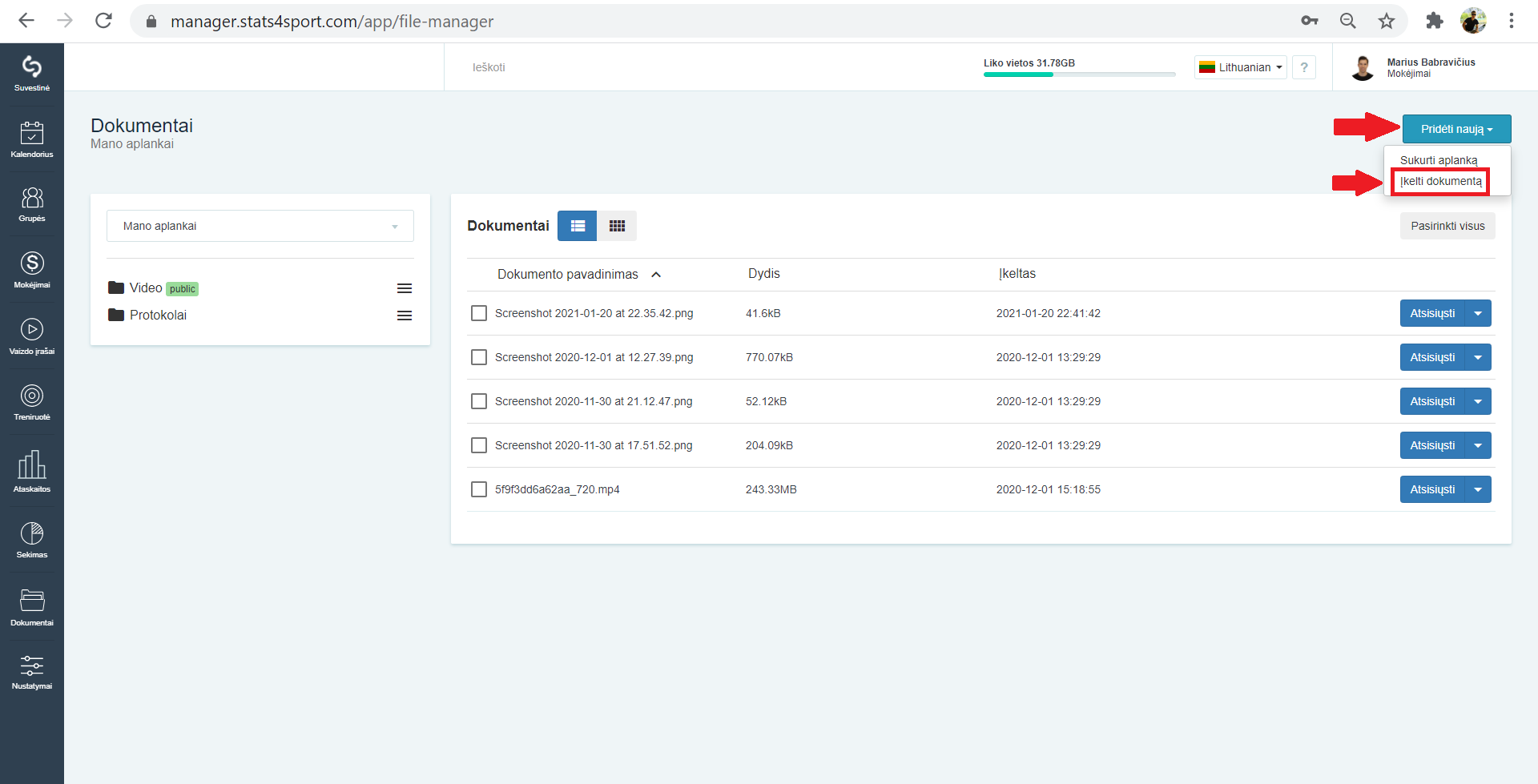Click Pasirinkti visus button

(1447, 226)
